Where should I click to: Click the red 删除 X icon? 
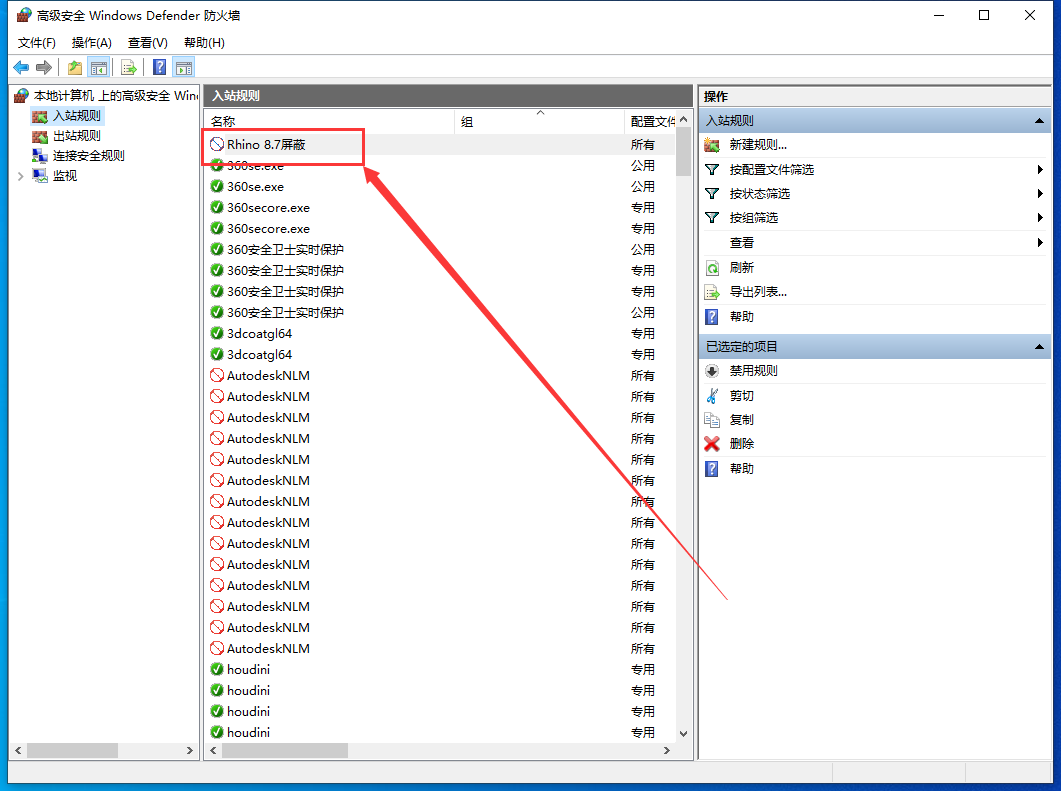(x=712, y=444)
